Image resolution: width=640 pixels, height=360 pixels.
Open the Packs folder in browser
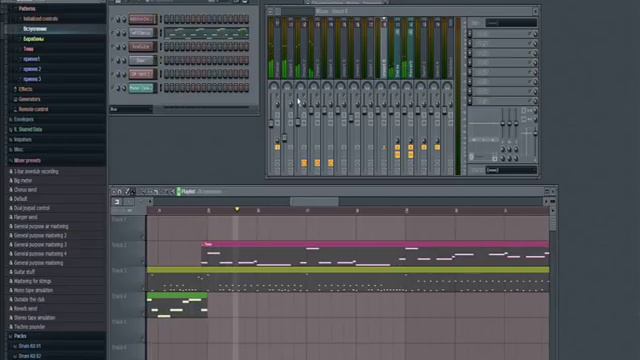(x=20, y=336)
